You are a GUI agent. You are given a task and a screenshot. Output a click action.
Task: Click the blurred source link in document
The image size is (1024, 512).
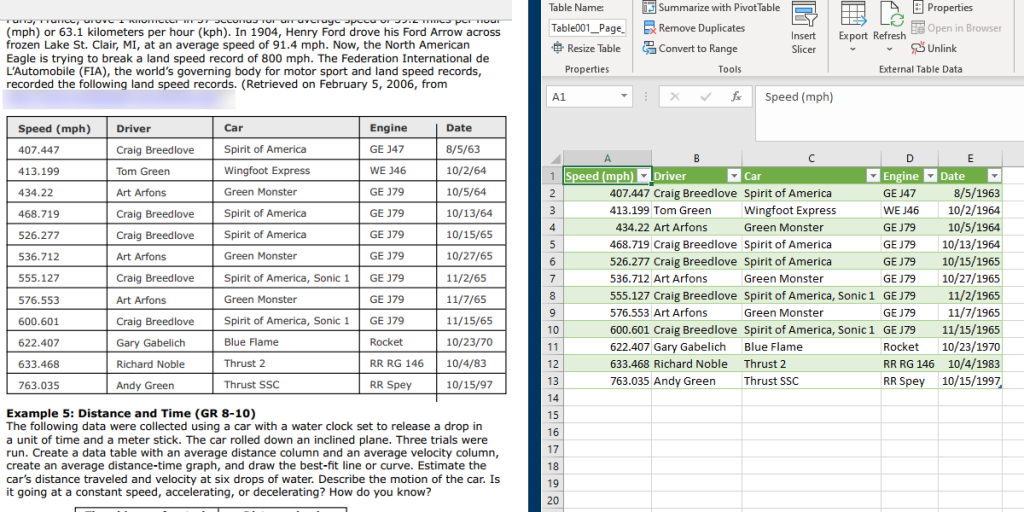[x=119, y=99]
